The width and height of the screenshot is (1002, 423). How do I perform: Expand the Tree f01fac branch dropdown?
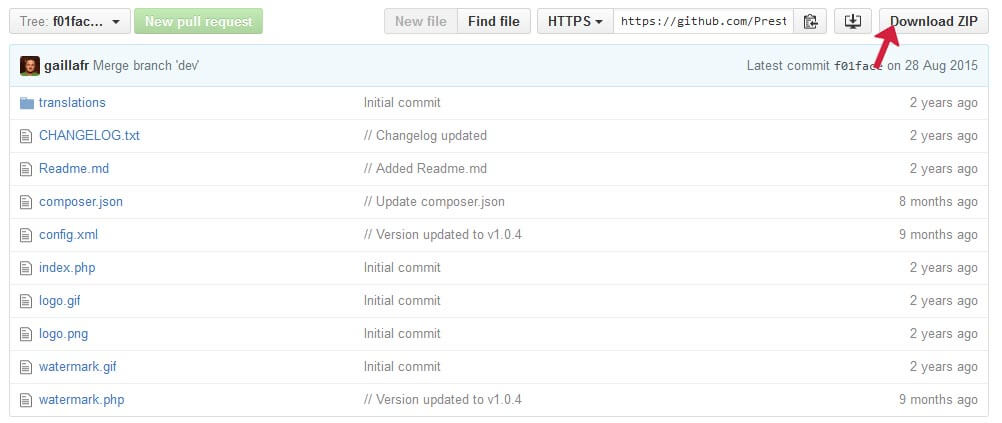coord(70,21)
